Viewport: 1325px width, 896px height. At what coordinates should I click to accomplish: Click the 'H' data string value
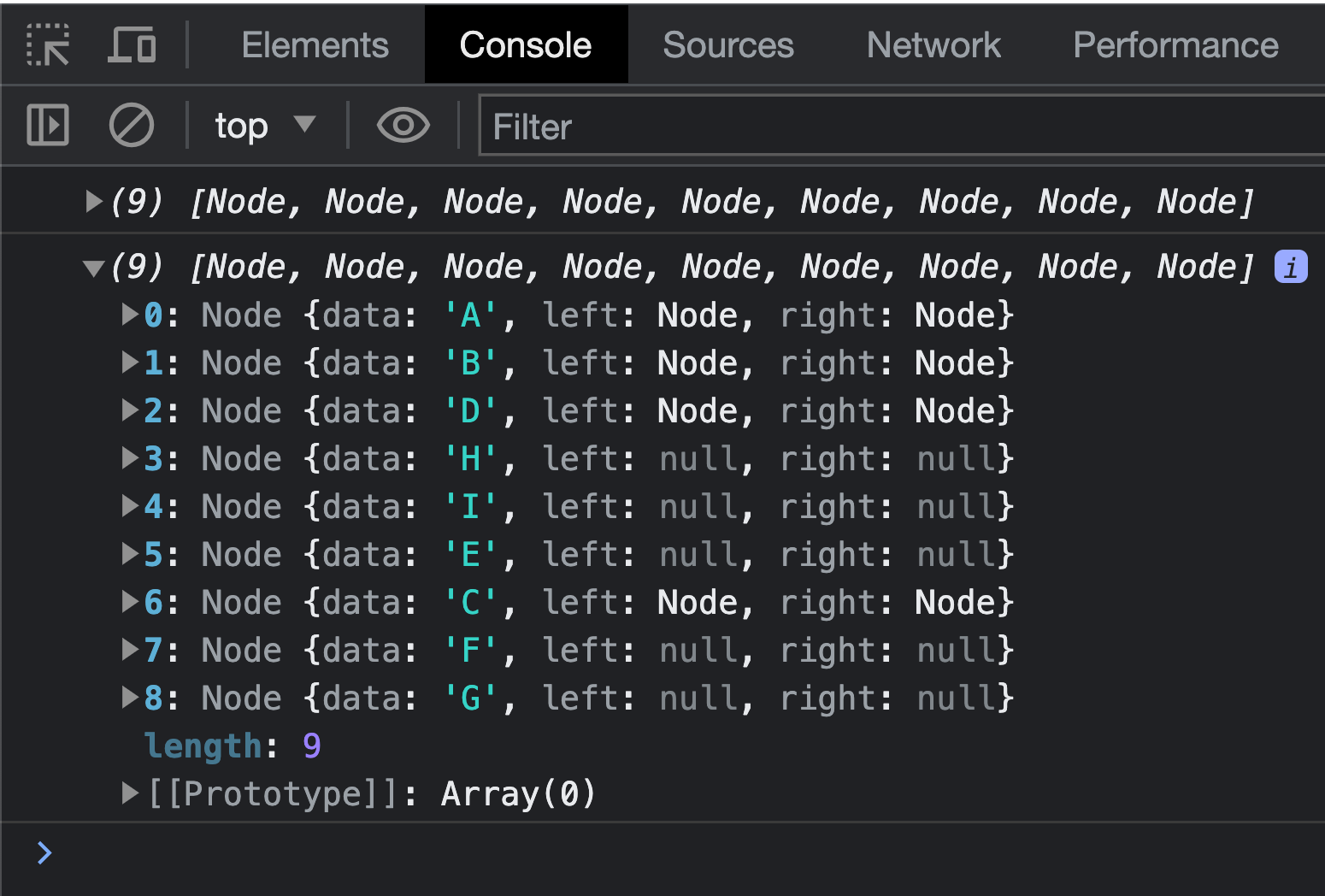point(470,459)
